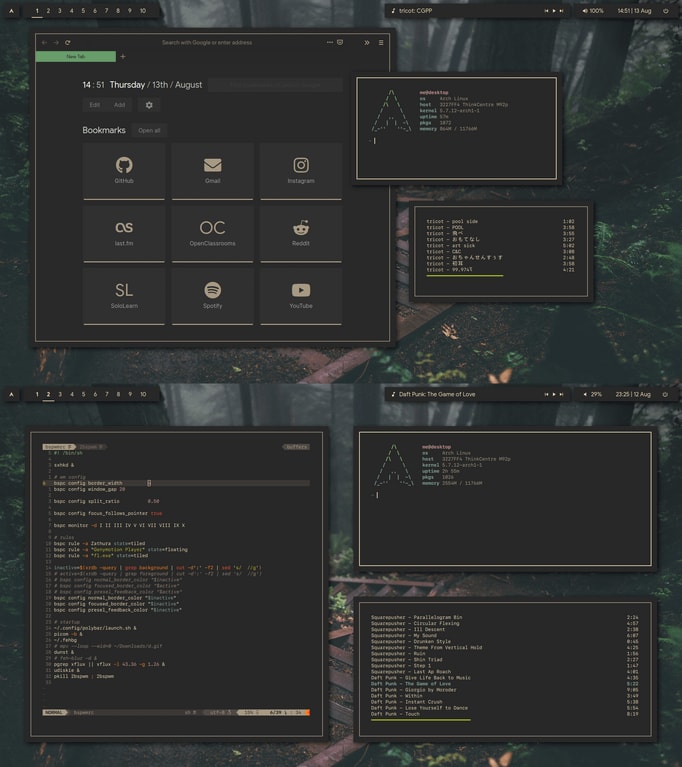Expand the browser toolbar overflow chevrons
Image resolution: width=682 pixels, height=767 pixels.
coord(366,43)
